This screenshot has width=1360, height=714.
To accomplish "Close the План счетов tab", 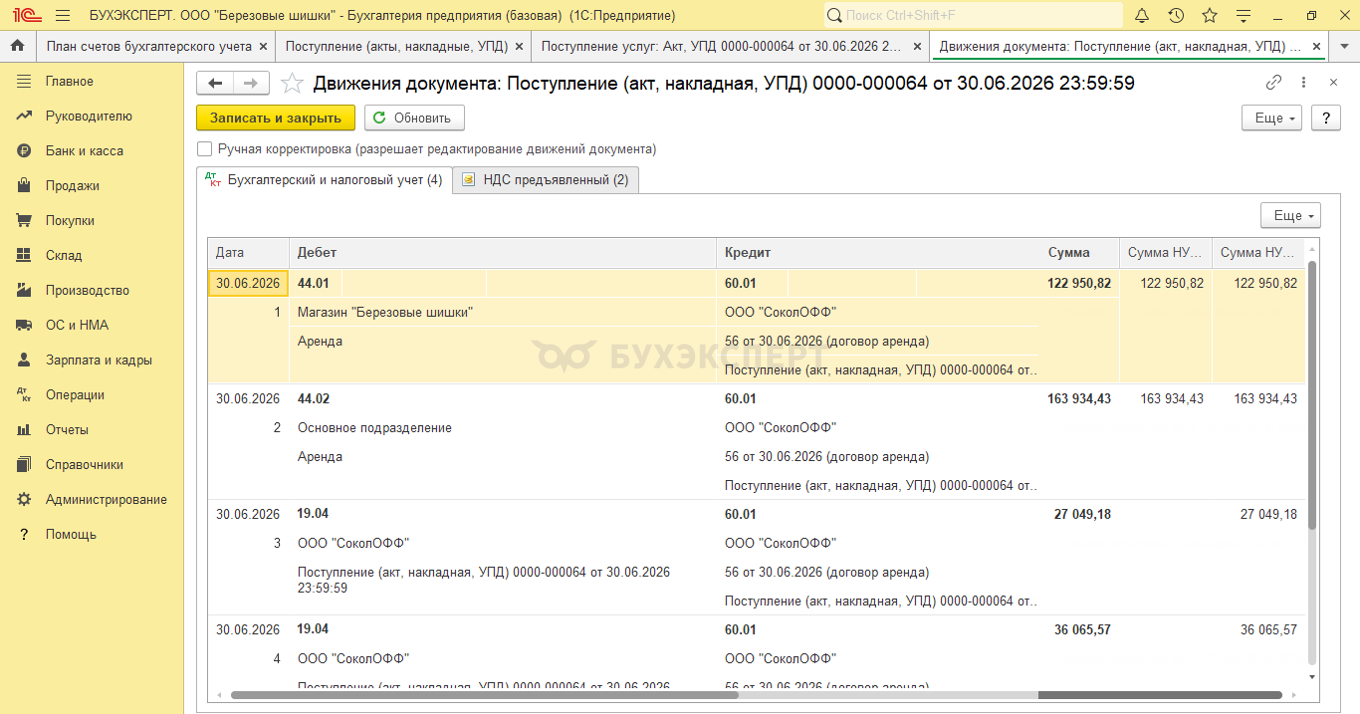I will tap(263, 46).
